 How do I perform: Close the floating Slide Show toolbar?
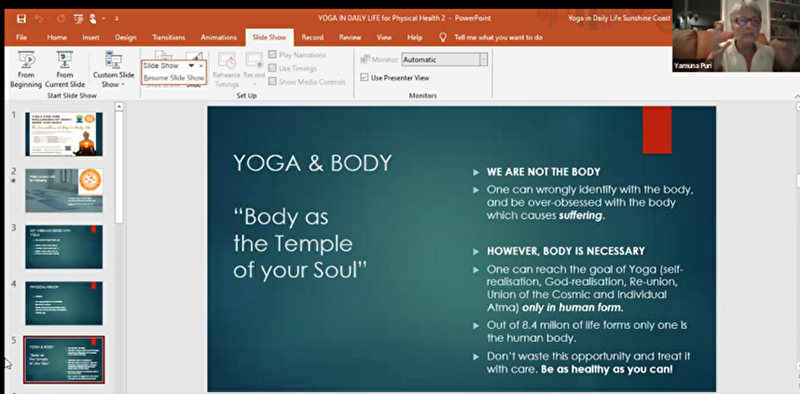click(x=201, y=65)
